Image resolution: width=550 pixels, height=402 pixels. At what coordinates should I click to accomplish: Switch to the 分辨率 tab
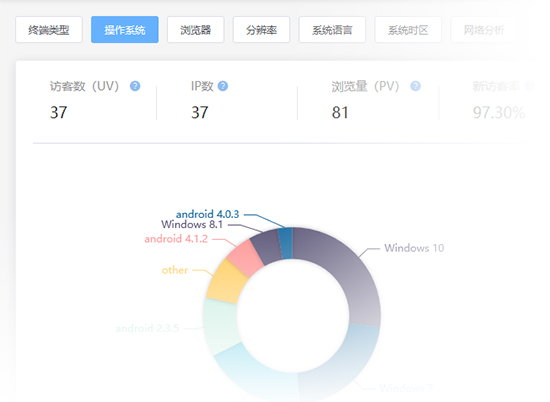click(x=261, y=30)
